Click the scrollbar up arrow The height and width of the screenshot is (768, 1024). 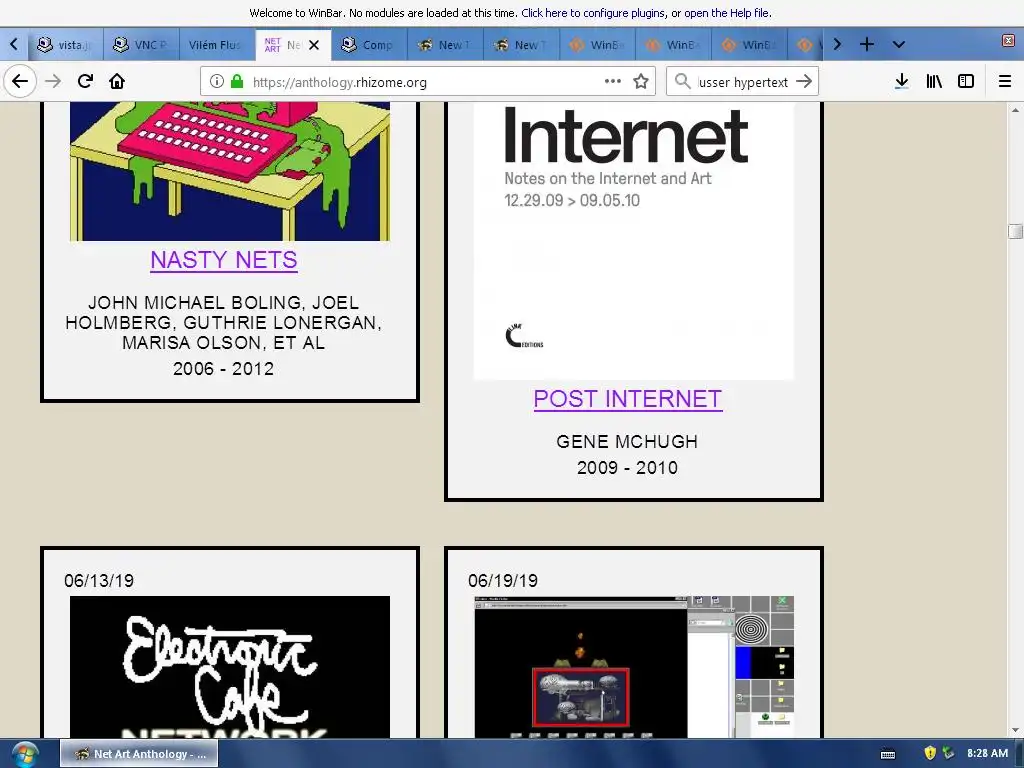click(x=1015, y=110)
